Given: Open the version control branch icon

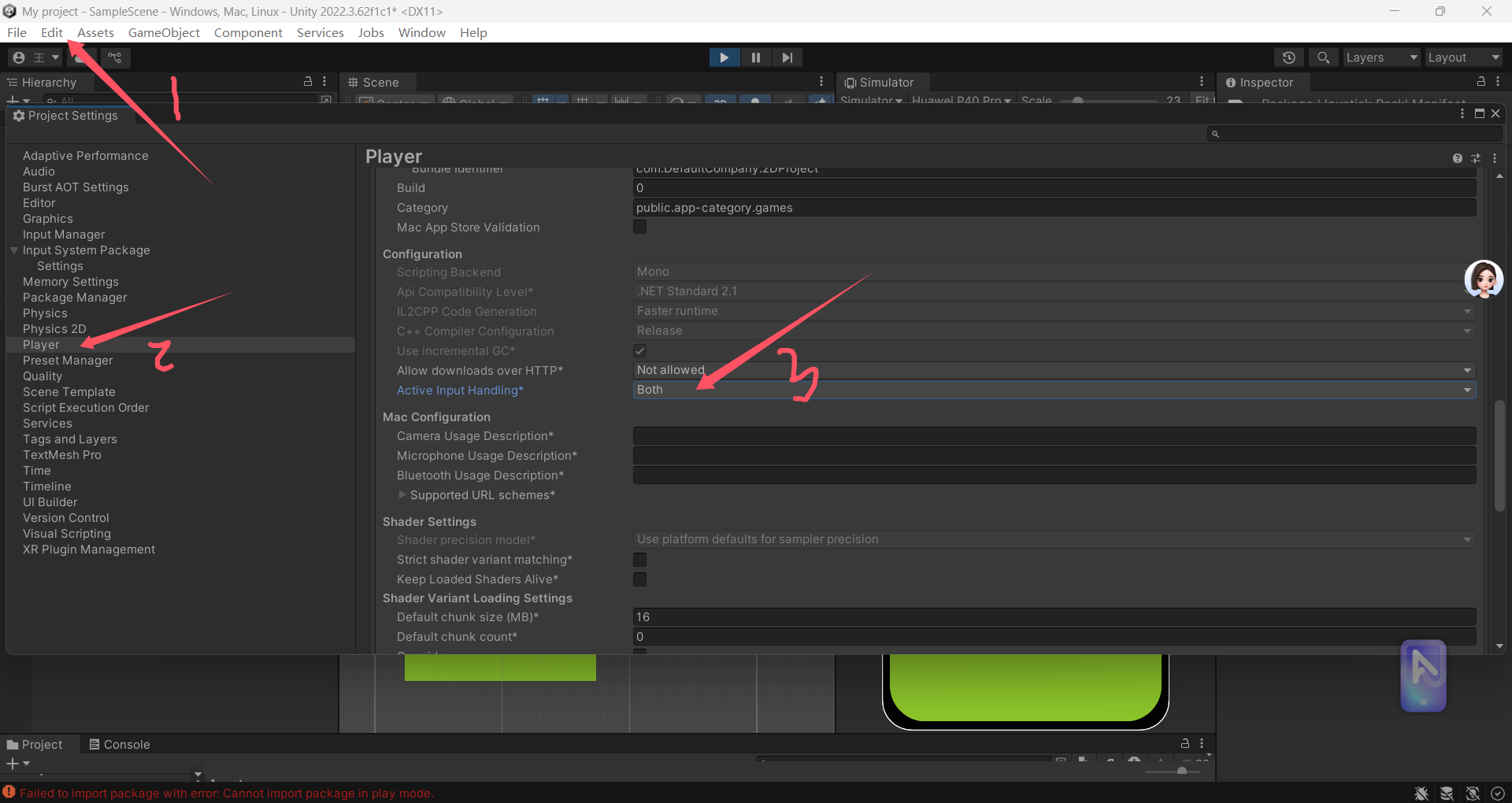Looking at the screenshot, I should [x=115, y=57].
